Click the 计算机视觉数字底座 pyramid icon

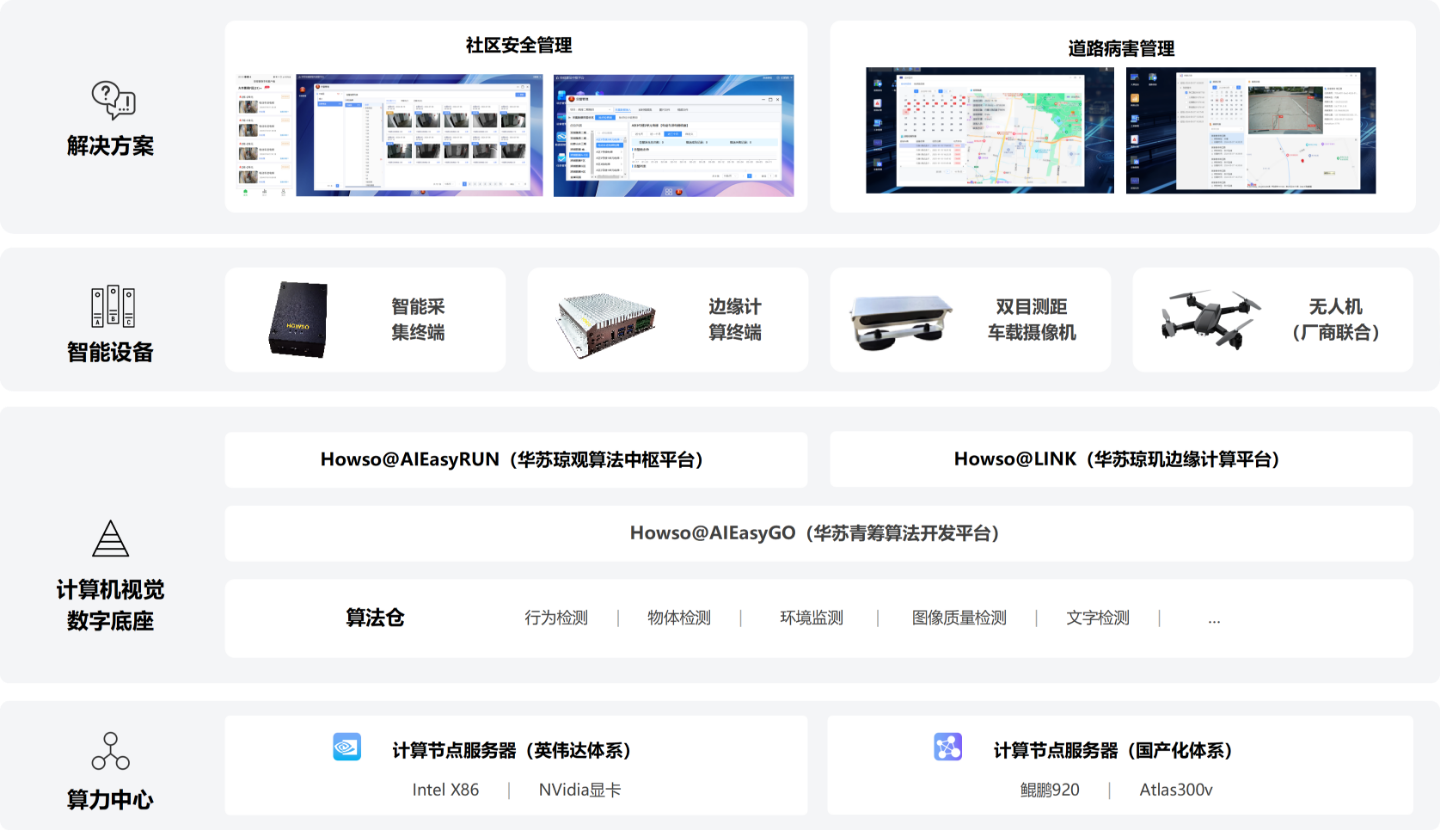coord(111,538)
